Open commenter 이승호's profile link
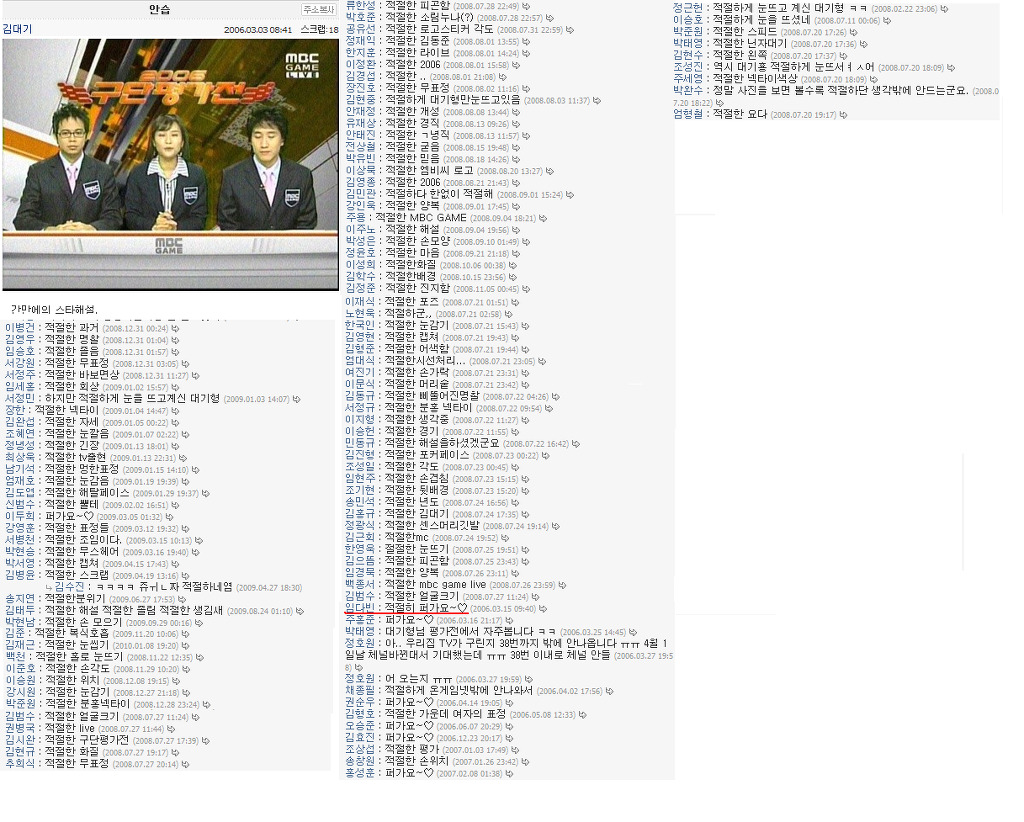 click(x=688, y=20)
